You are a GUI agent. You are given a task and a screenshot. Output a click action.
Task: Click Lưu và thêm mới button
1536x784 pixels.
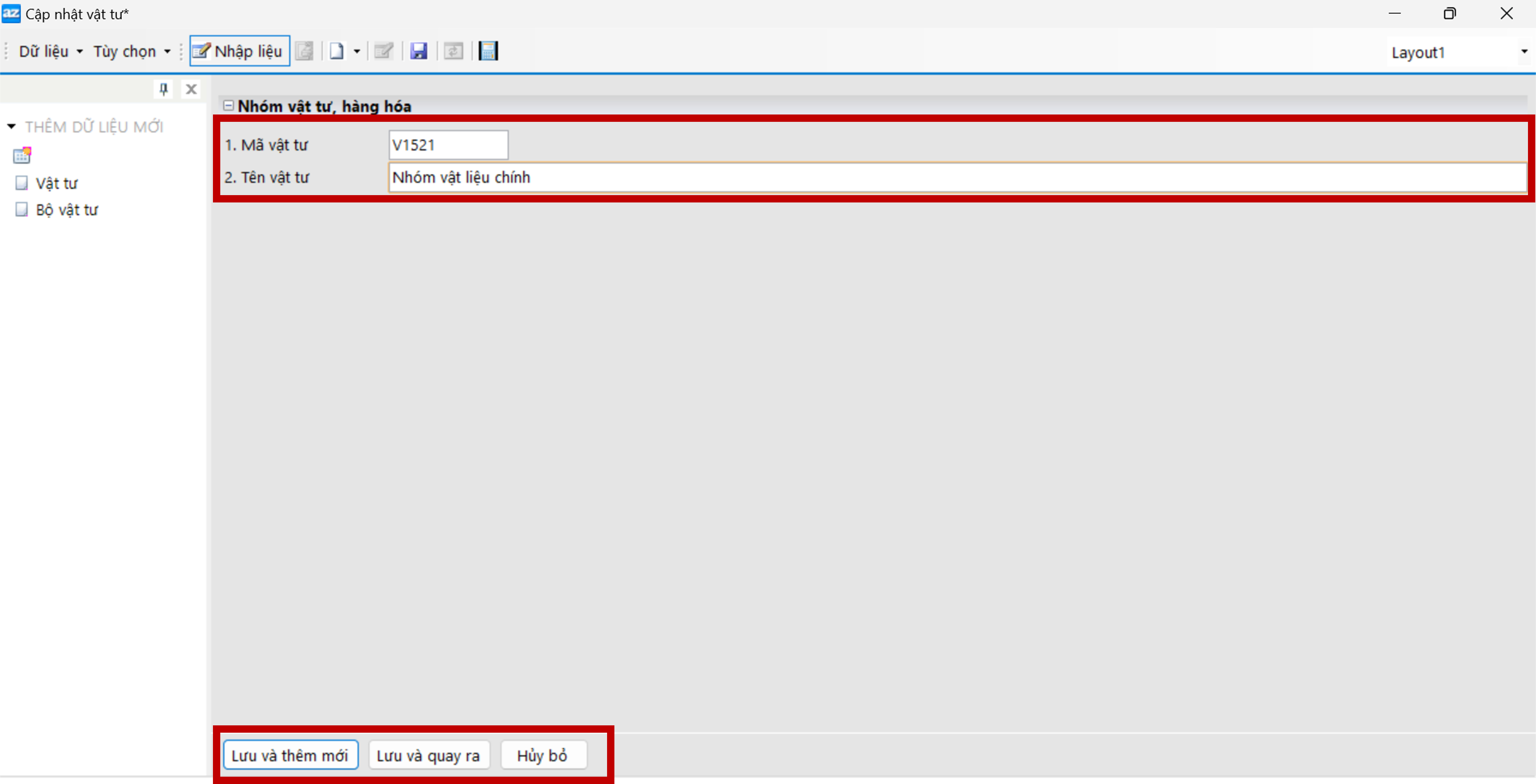click(x=290, y=755)
